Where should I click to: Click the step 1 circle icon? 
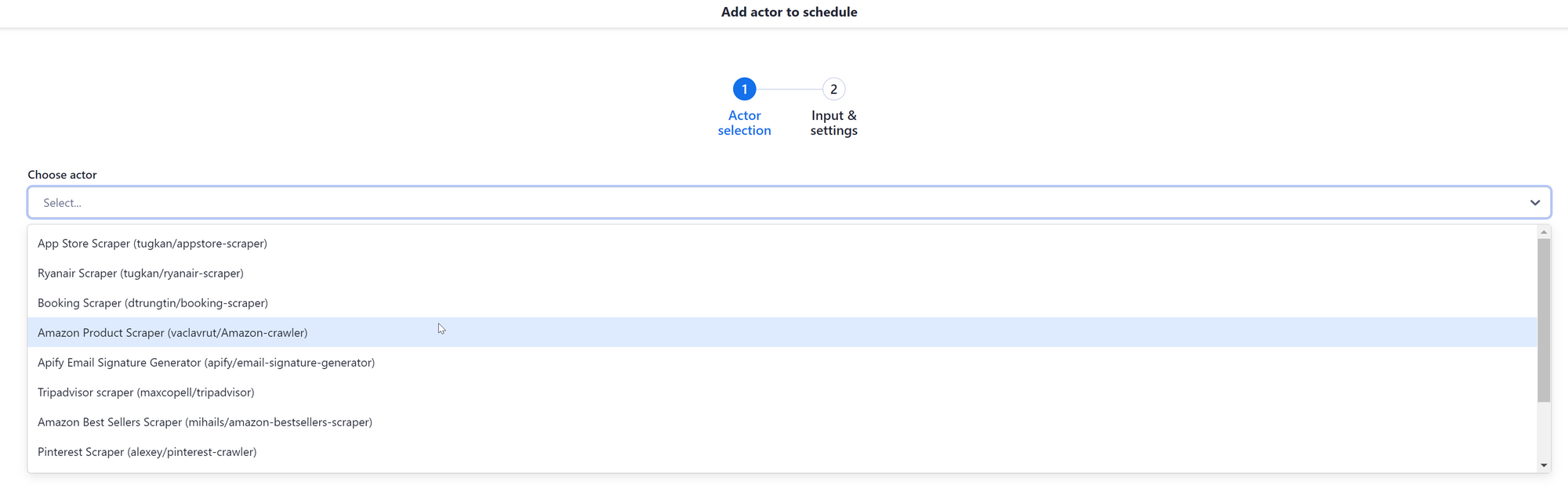point(744,89)
